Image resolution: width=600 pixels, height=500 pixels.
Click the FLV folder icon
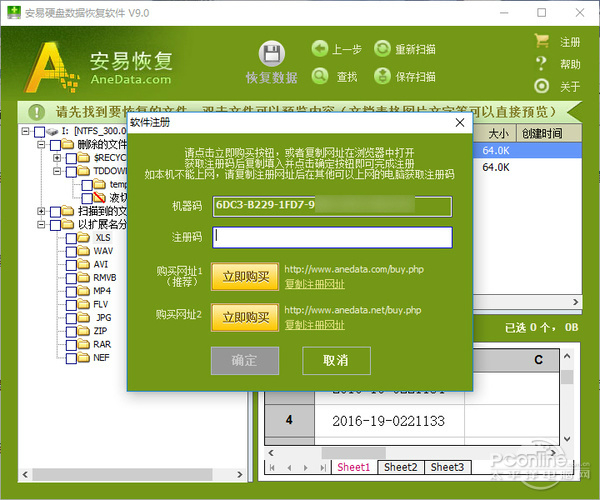(x=83, y=305)
